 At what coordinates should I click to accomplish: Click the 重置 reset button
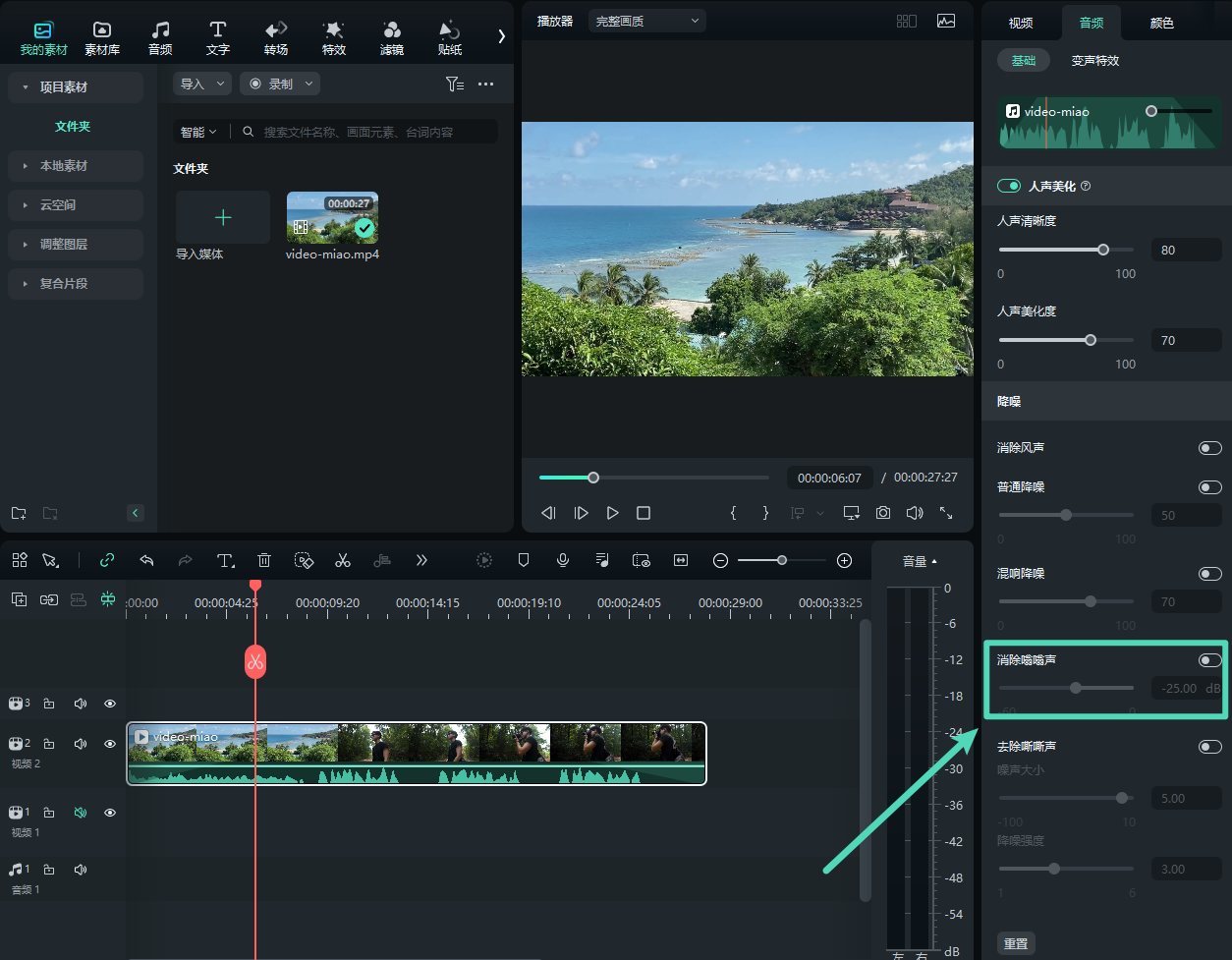coord(1016,943)
